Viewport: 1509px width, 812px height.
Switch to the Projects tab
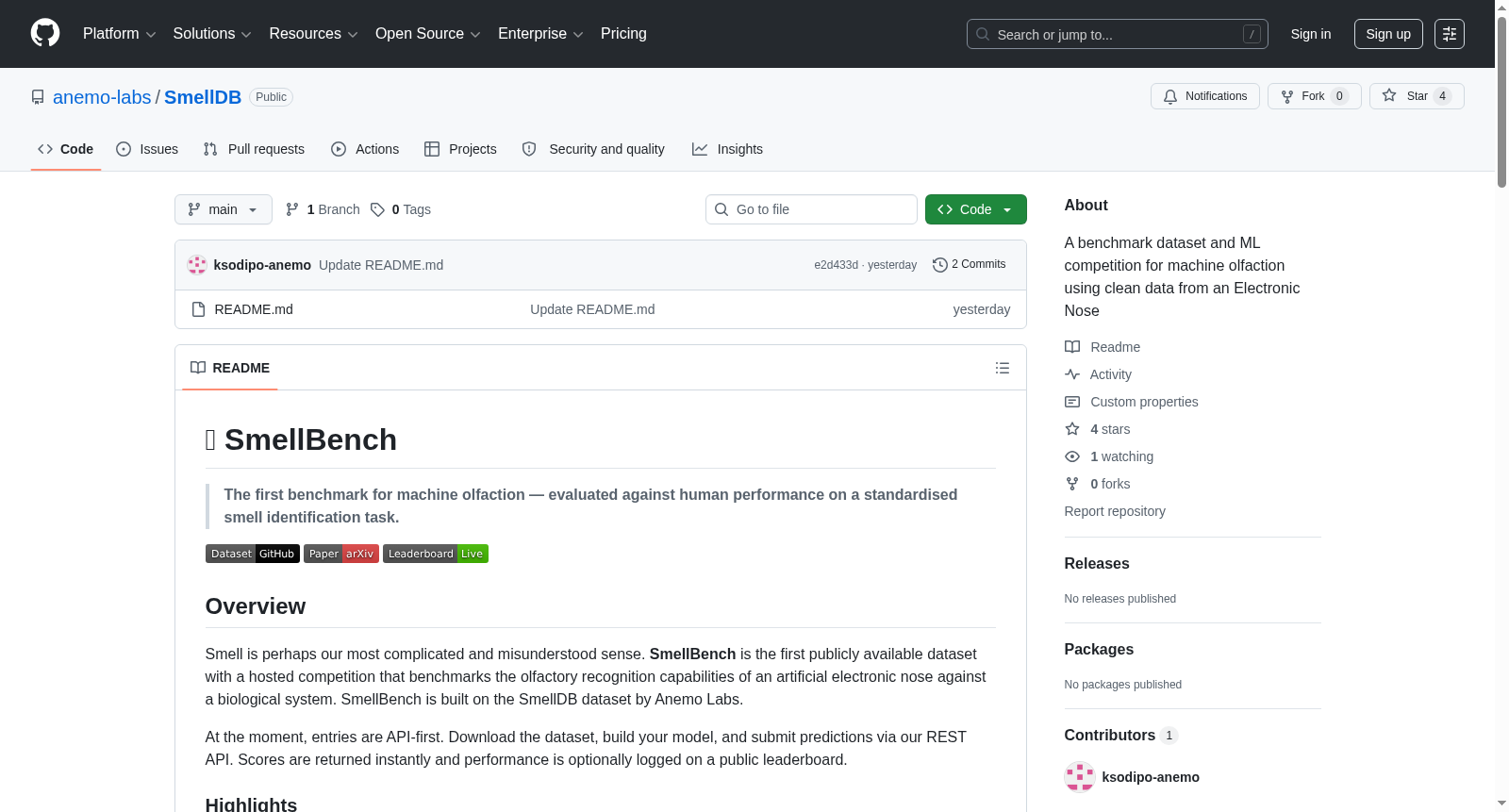(460, 149)
